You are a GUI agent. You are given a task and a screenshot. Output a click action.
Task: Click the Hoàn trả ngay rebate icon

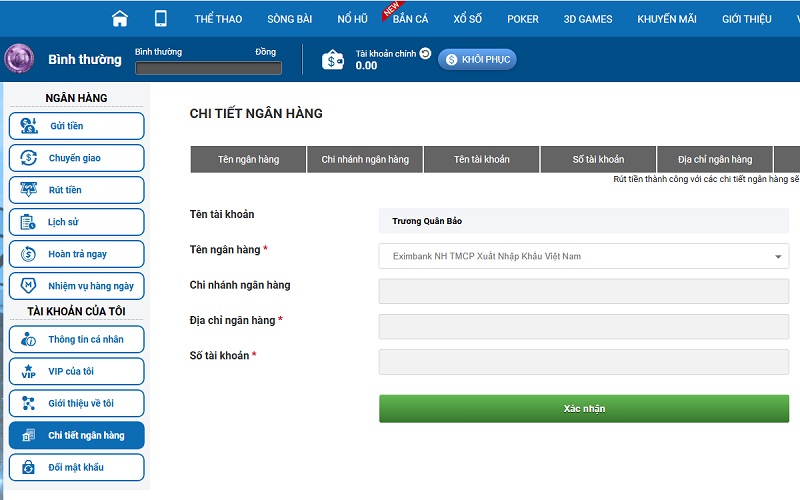[28, 254]
